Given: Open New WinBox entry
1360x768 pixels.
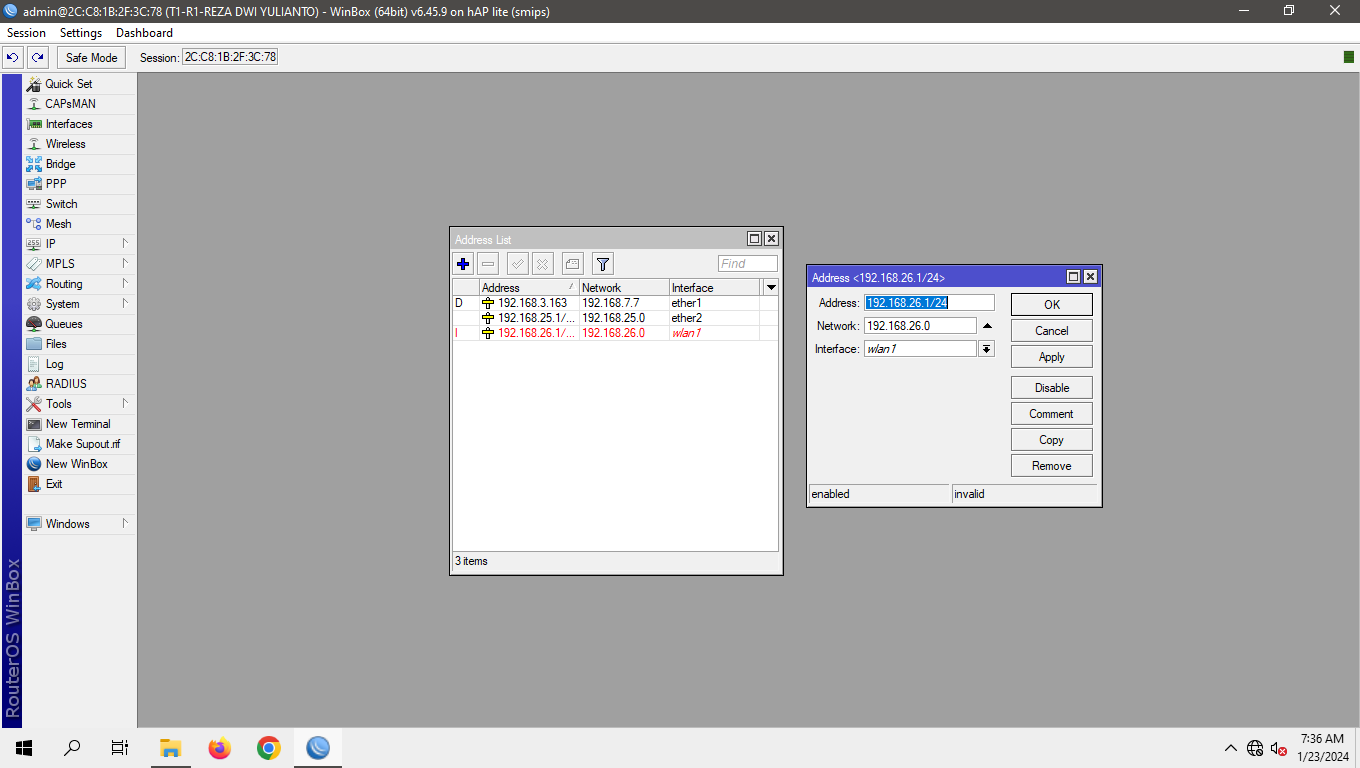Looking at the screenshot, I should [79, 464].
